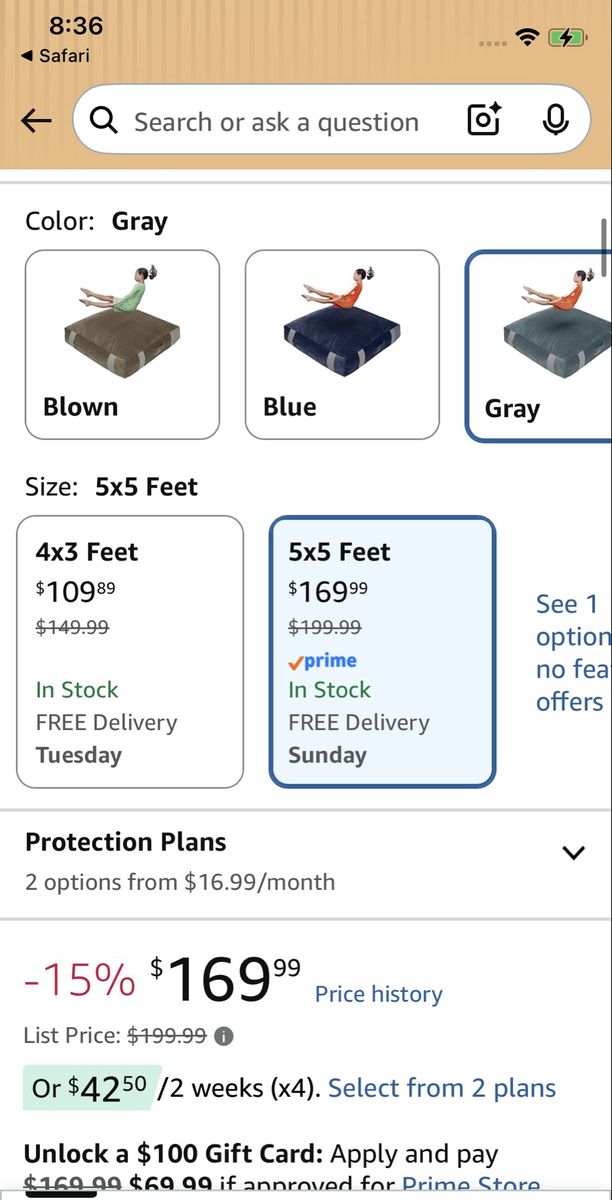Tap the back arrow icon
The width and height of the screenshot is (612, 1200).
coord(36,121)
